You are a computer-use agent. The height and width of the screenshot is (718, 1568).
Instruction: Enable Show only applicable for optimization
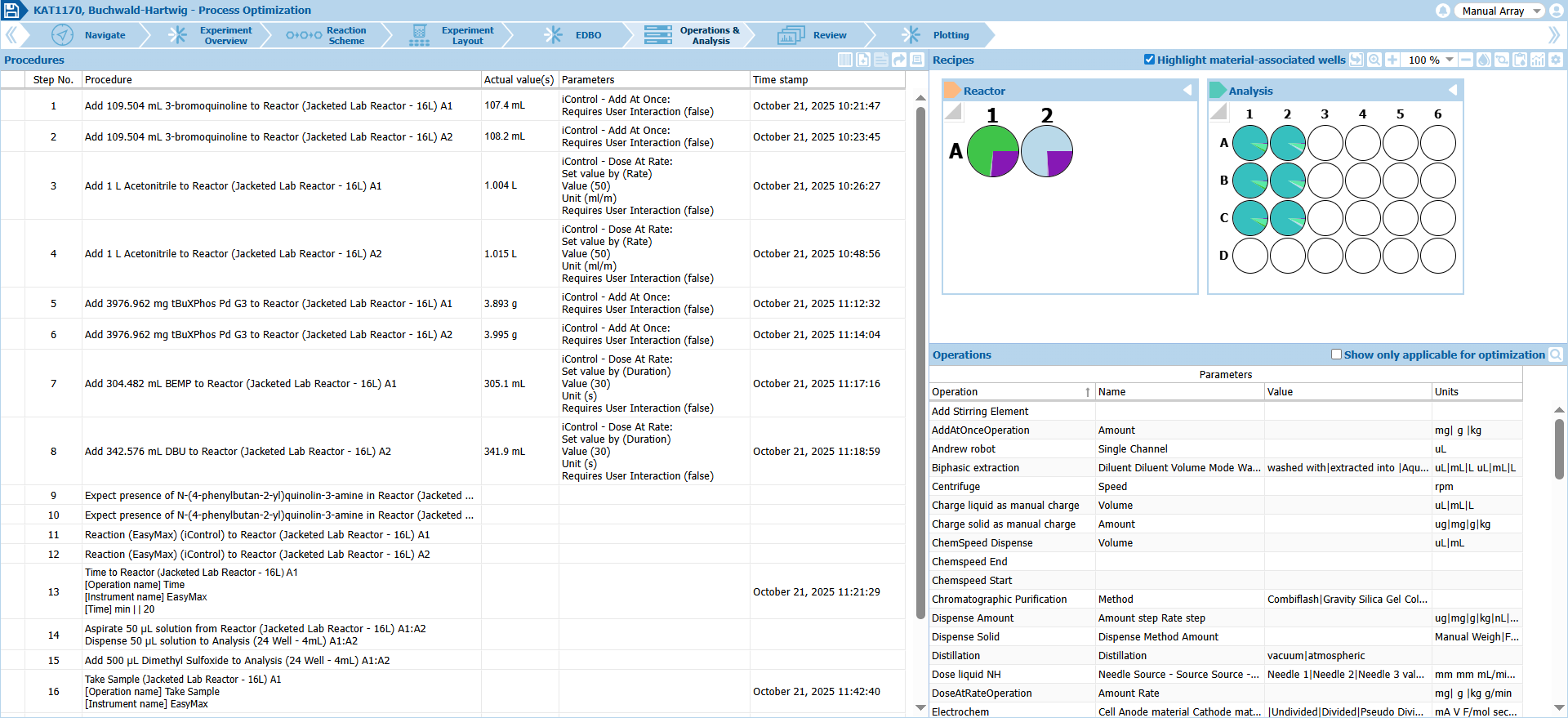(x=1336, y=355)
